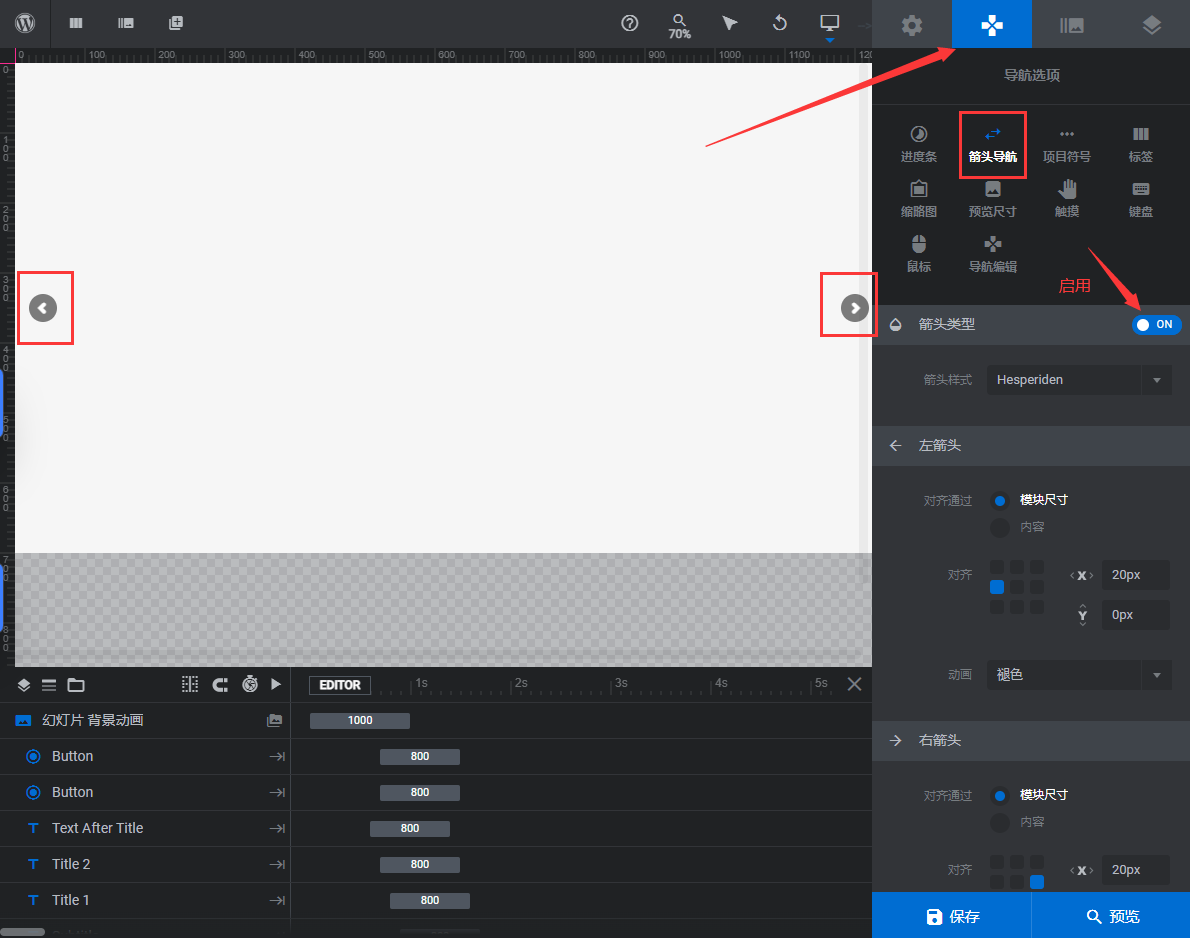
Task: Select the pointer selection tool
Action: click(x=729, y=23)
